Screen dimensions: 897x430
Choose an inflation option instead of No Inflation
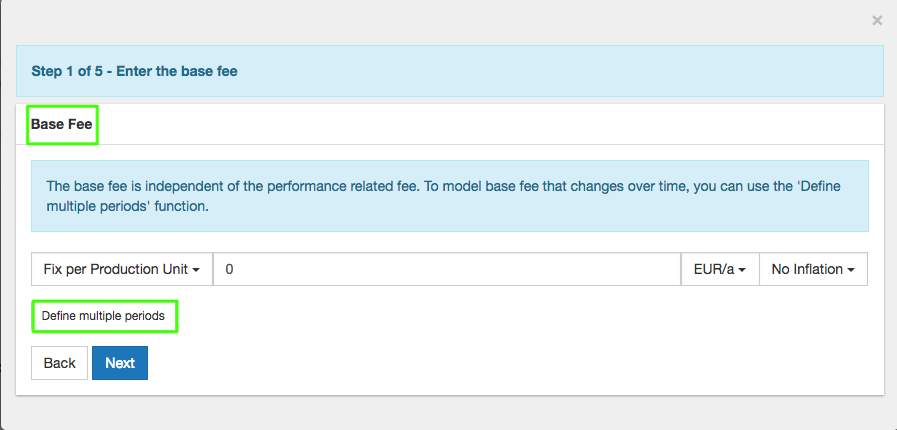(813, 270)
